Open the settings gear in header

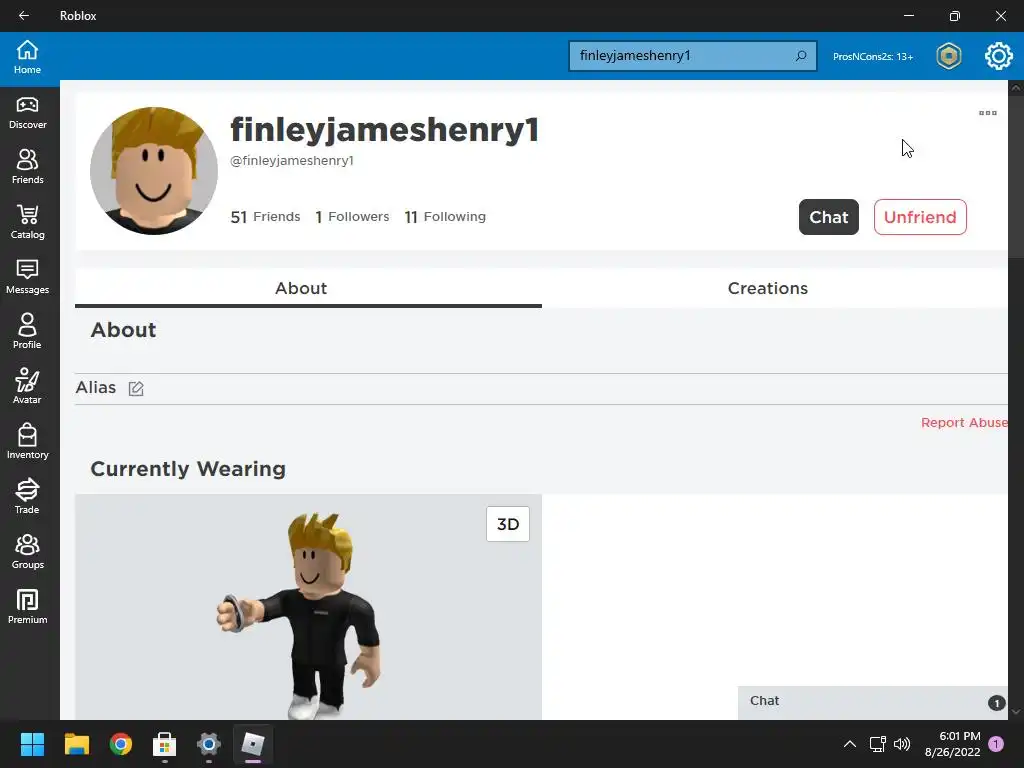point(999,56)
